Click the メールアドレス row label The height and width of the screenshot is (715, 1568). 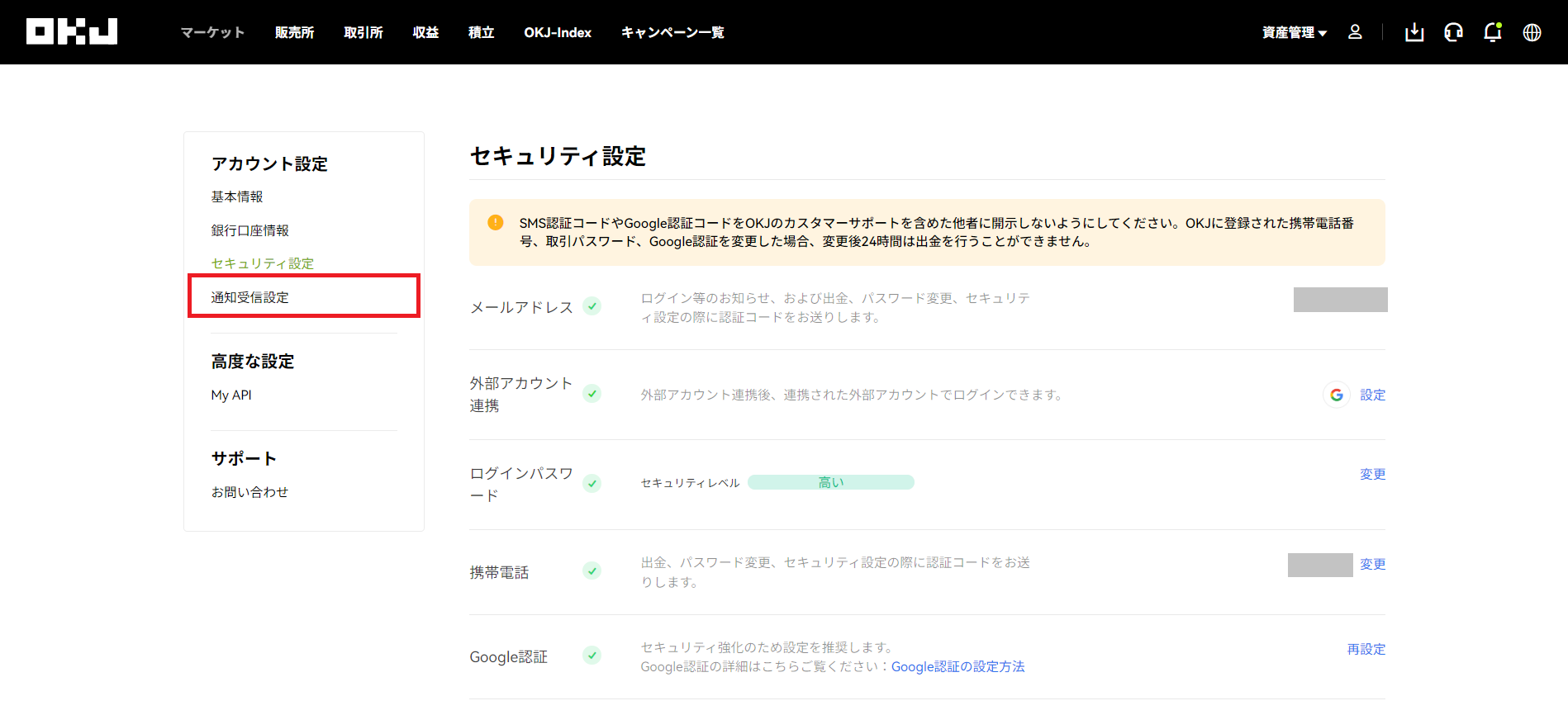click(x=521, y=307)
